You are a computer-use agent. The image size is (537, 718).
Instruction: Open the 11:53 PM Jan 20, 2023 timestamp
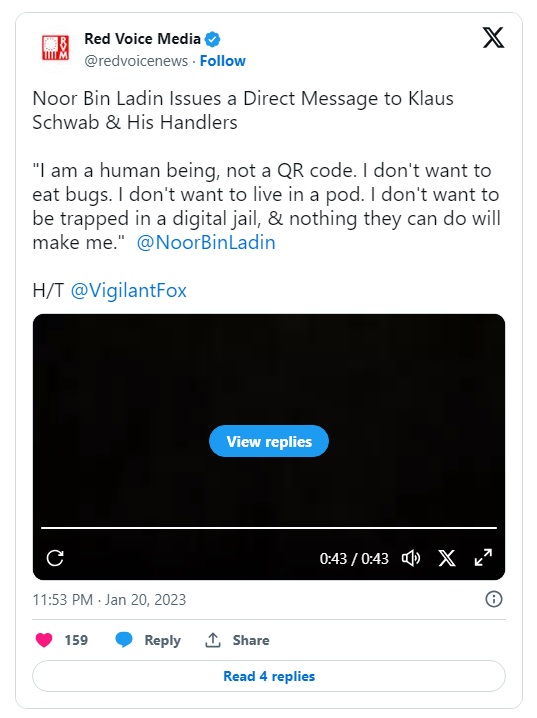[109, 599]
